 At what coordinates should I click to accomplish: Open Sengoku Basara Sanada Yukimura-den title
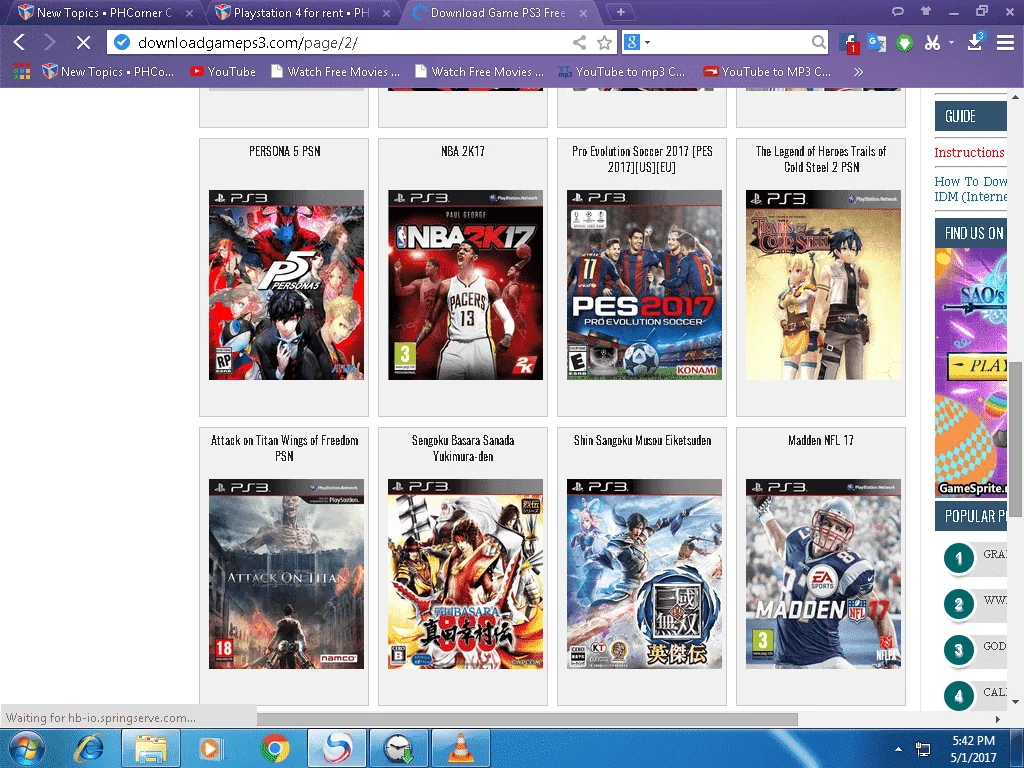(463, 449)
